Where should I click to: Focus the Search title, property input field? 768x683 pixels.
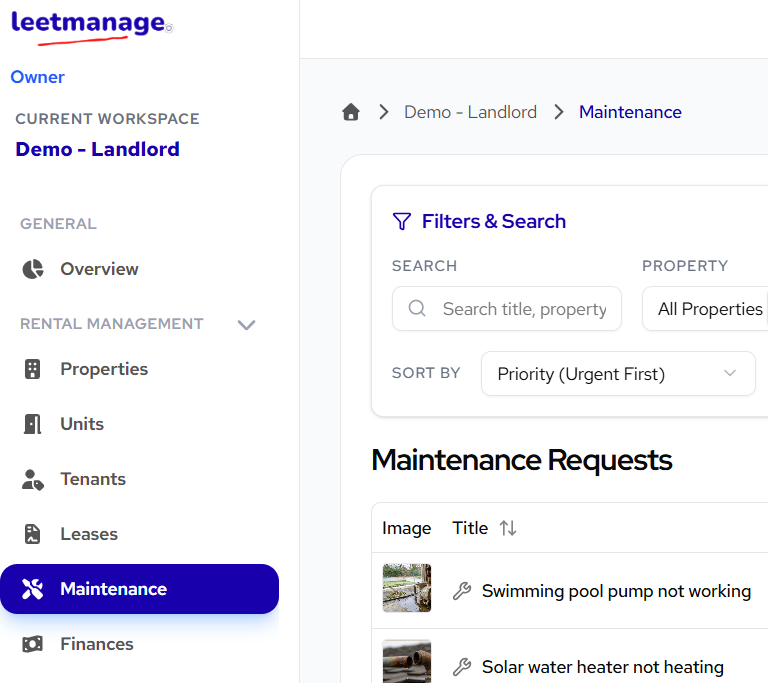coord(507,309)
